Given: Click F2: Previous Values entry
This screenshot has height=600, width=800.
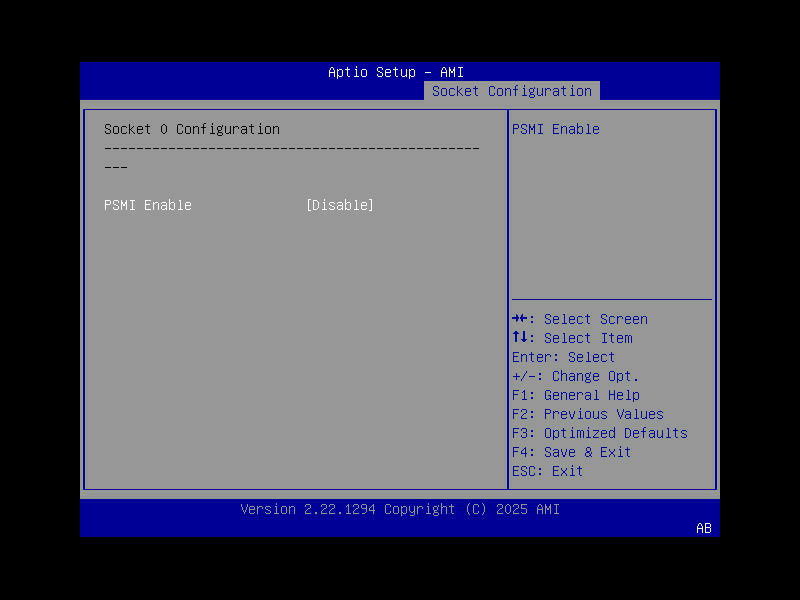Looking at the screenshot, I should coord(586,414).
